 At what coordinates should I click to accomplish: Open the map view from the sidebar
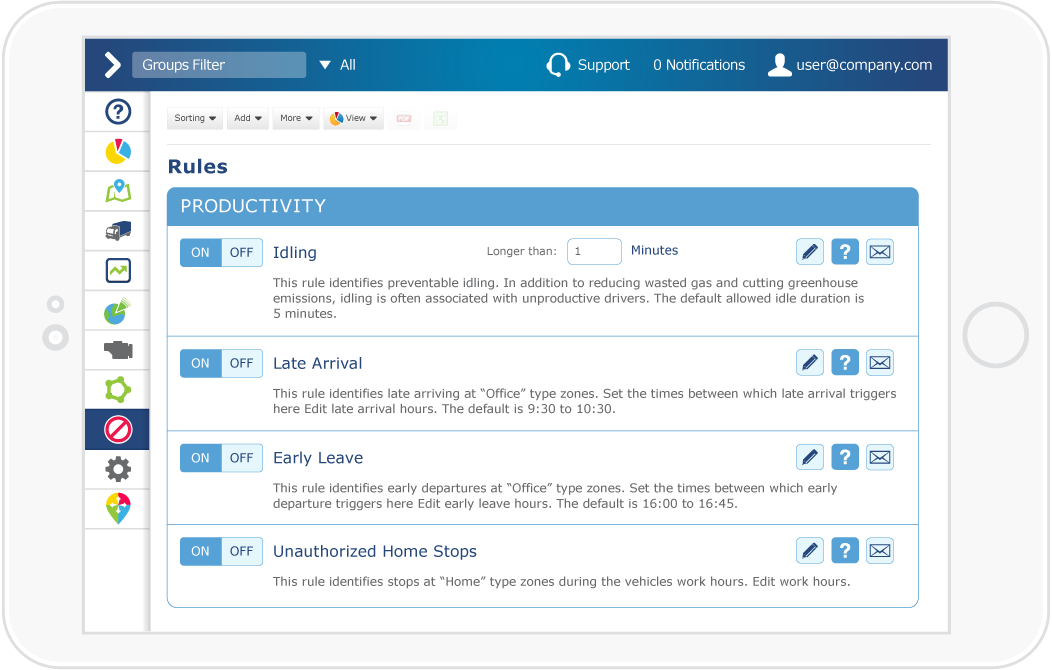[118, 190]
